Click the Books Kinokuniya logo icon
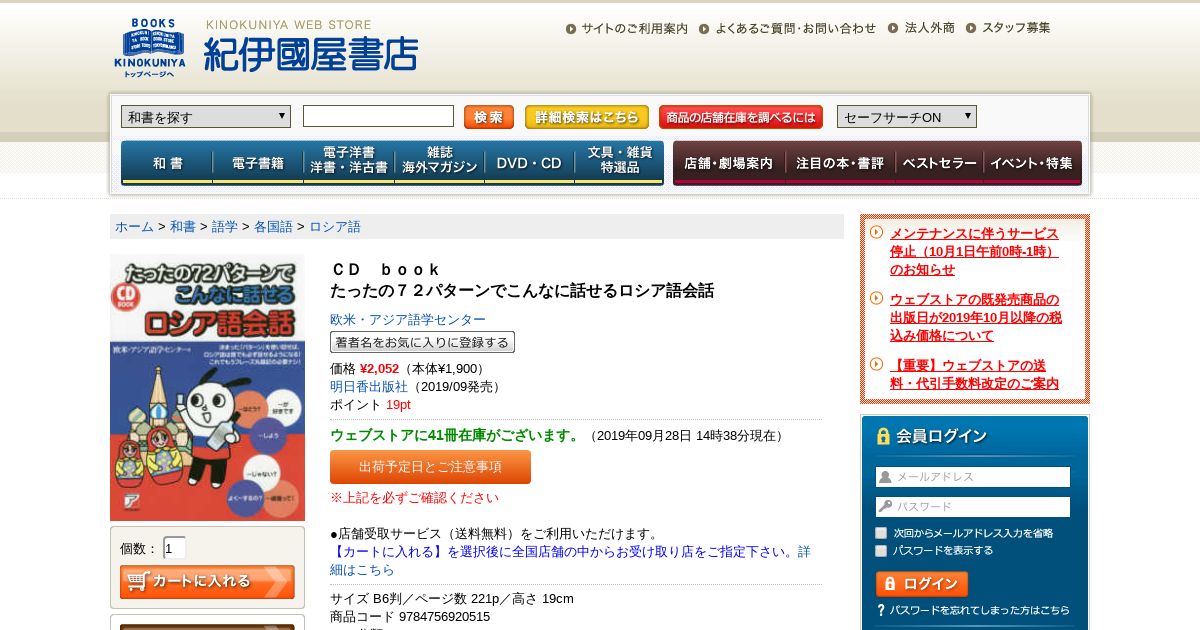The image size is (1200, 630). 149,48
